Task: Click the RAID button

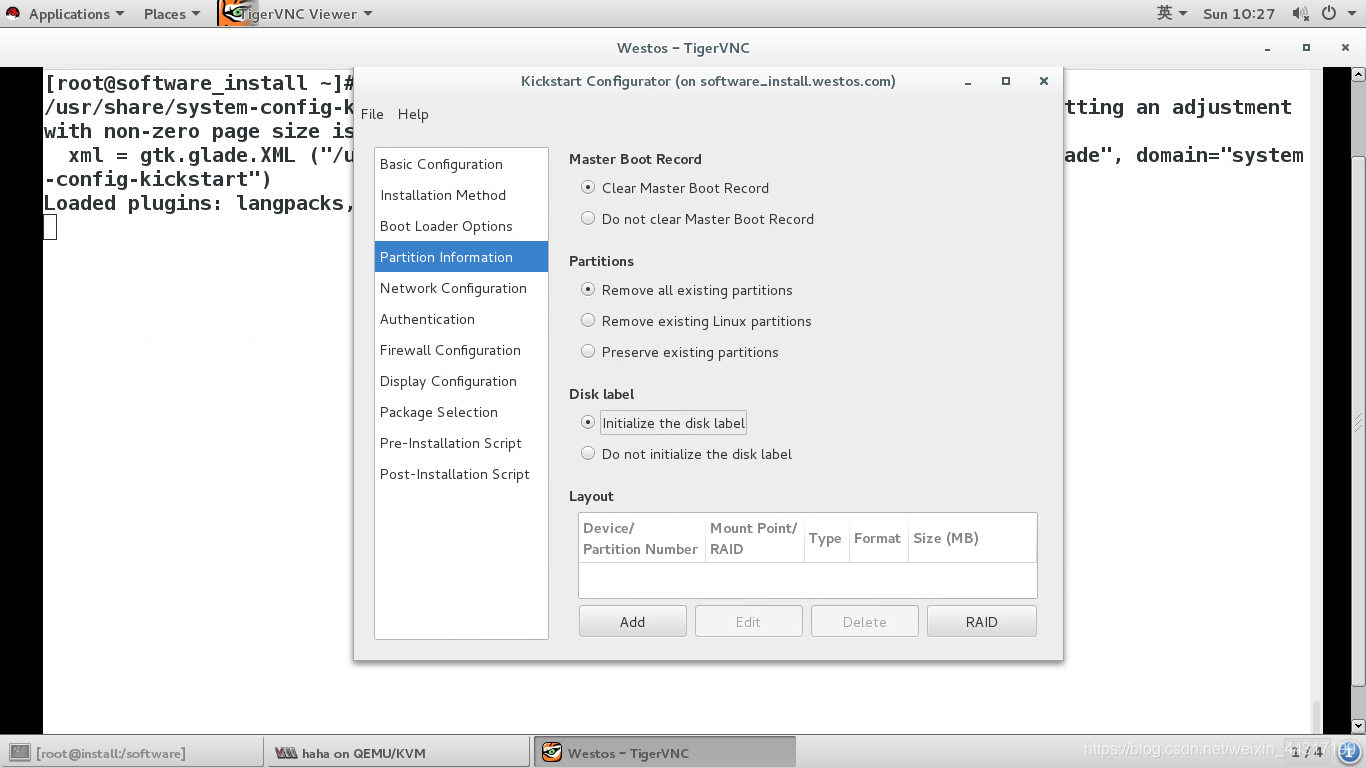Action: click(x=981, y=621)
